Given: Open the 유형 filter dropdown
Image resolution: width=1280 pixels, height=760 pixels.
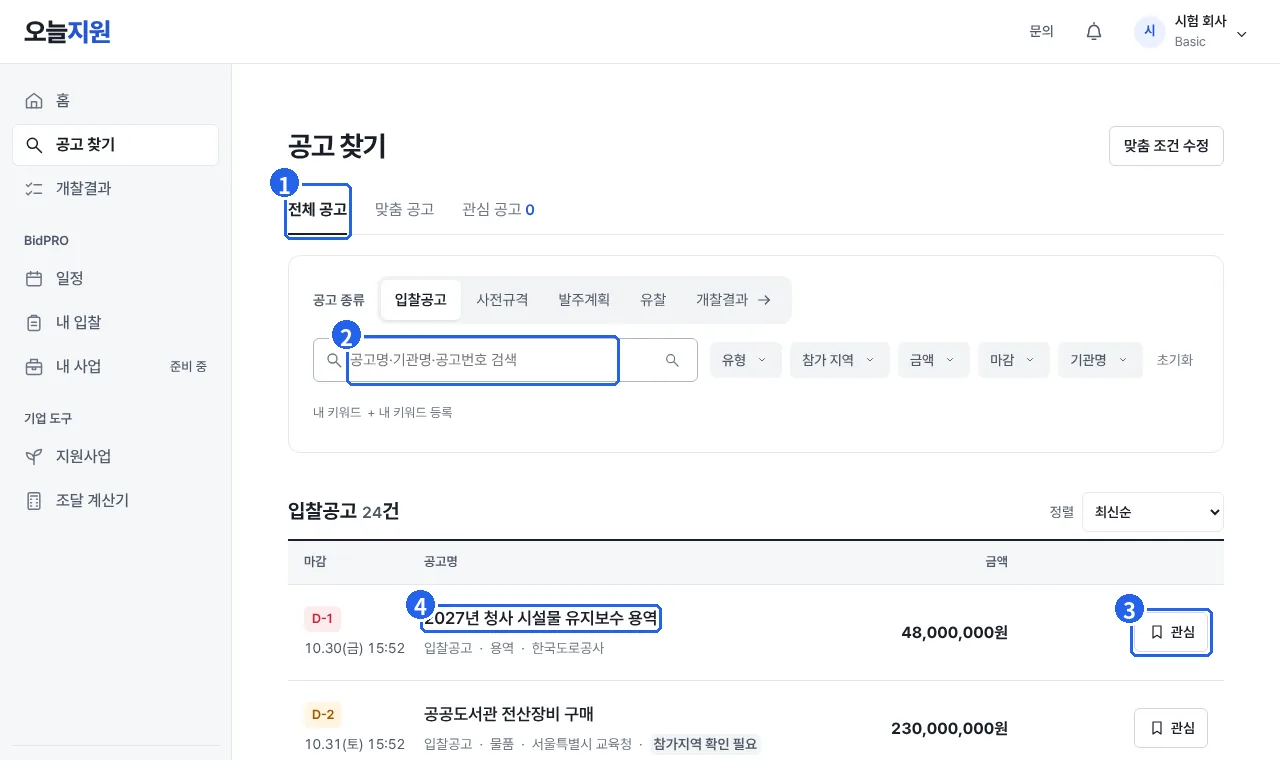Looking at the screenshot, I should coord(746,360).
